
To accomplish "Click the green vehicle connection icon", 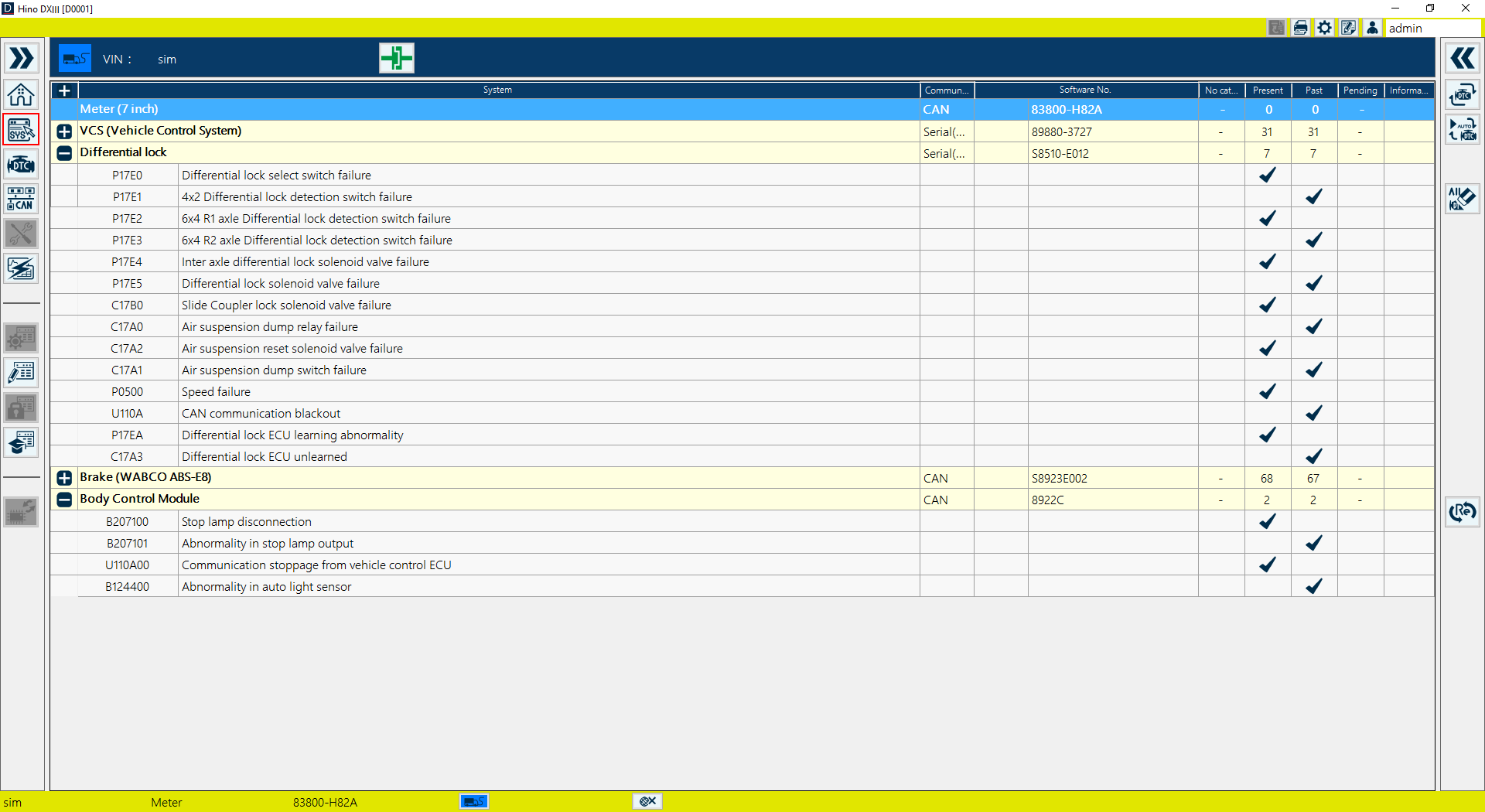I will click(x=396, y=59).
